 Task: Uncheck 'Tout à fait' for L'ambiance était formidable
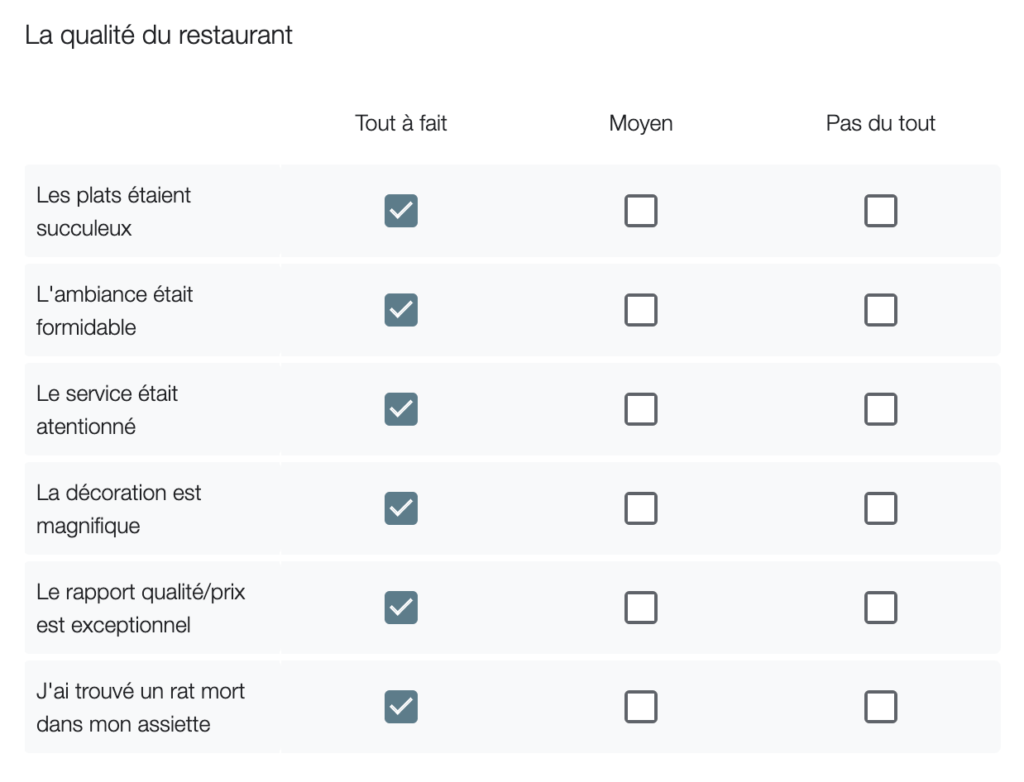(x=401, y=310)
